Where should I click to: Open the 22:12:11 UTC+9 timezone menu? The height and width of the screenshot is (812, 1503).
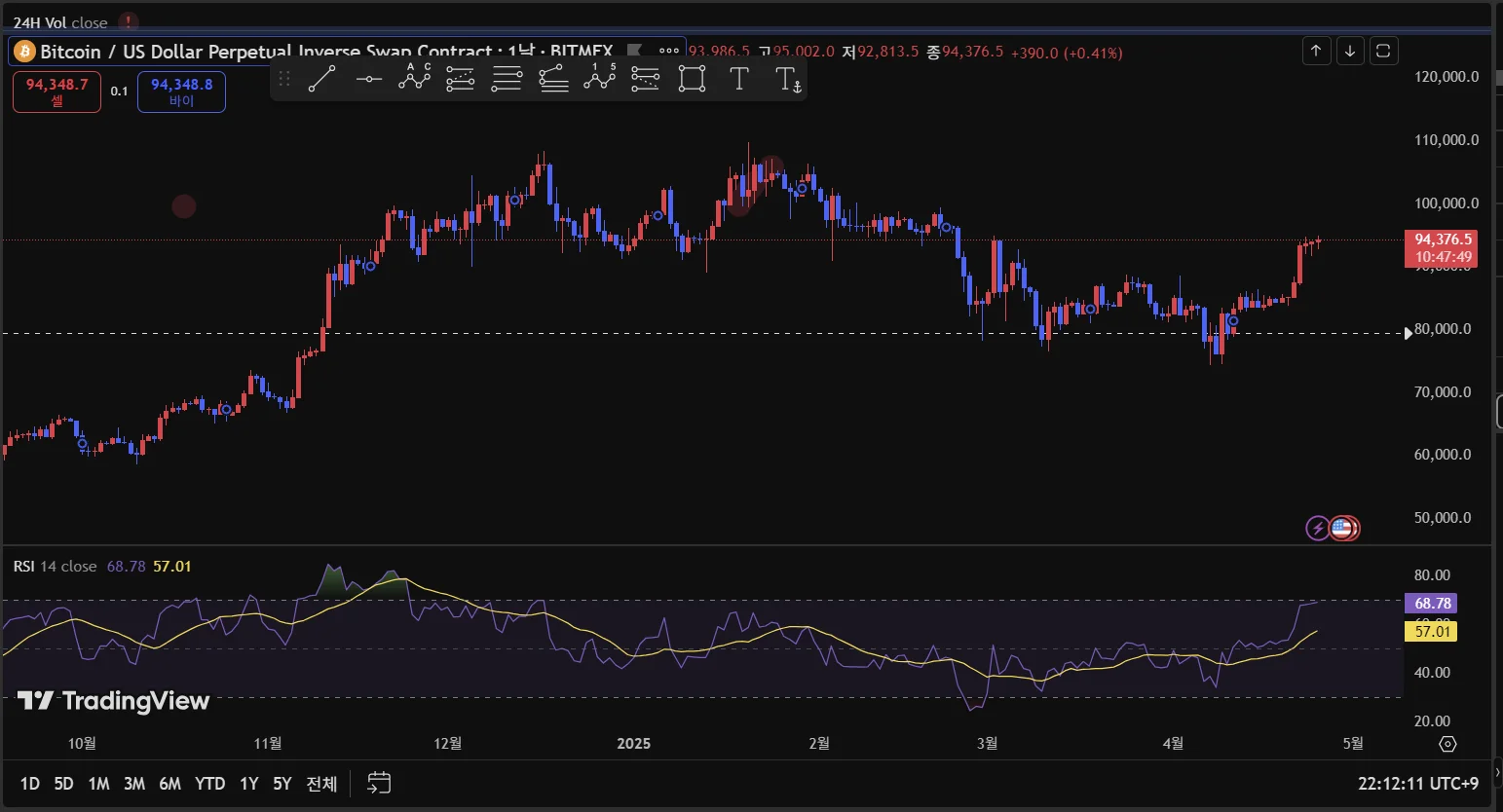click(1417, 784)
